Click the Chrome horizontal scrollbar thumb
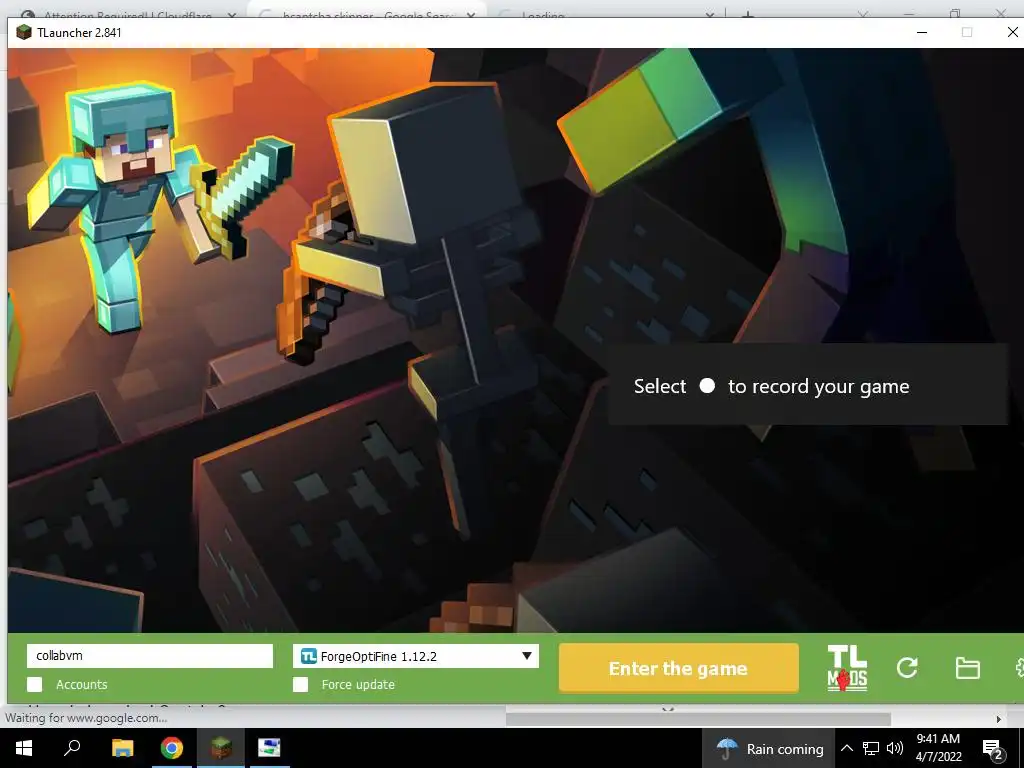This screenshot has height=768, width=1024. [x=698, y=718]
